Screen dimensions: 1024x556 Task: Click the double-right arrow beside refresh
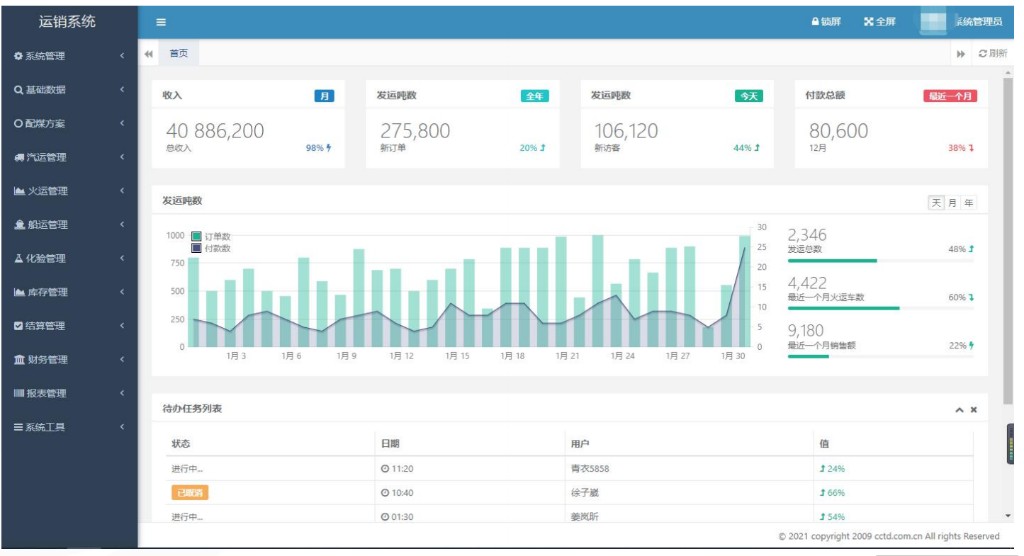pos(961,54)
